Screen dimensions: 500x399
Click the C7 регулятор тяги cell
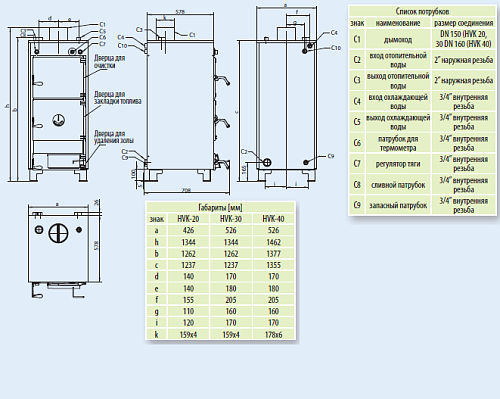click(398, 164)
